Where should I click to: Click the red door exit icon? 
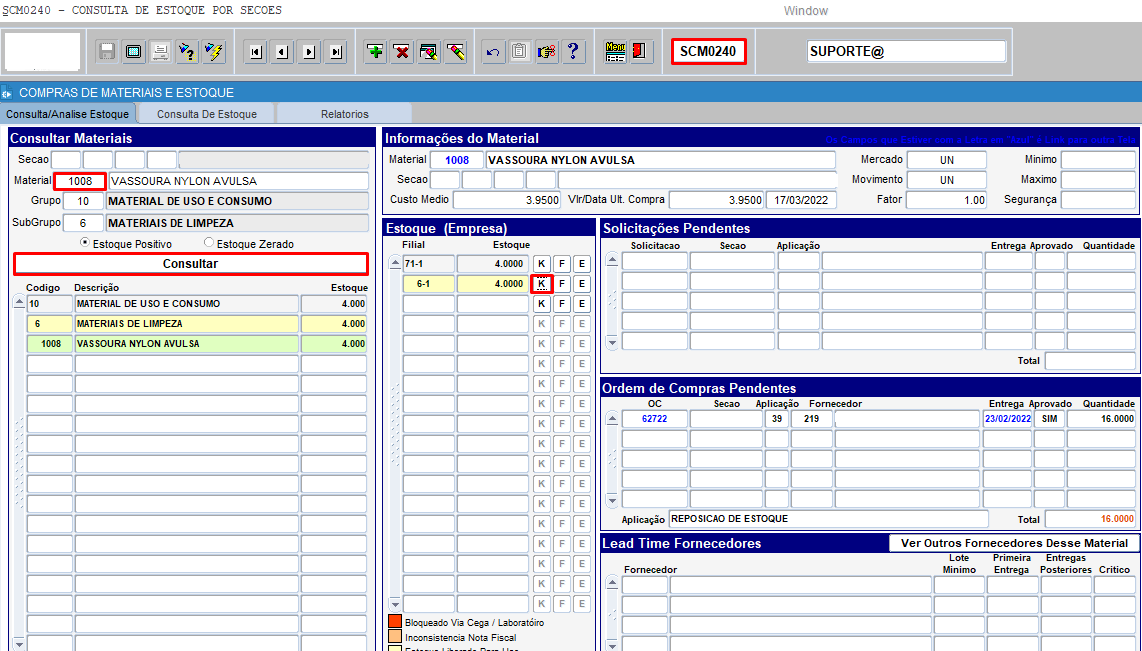click(x=642, y=52)
